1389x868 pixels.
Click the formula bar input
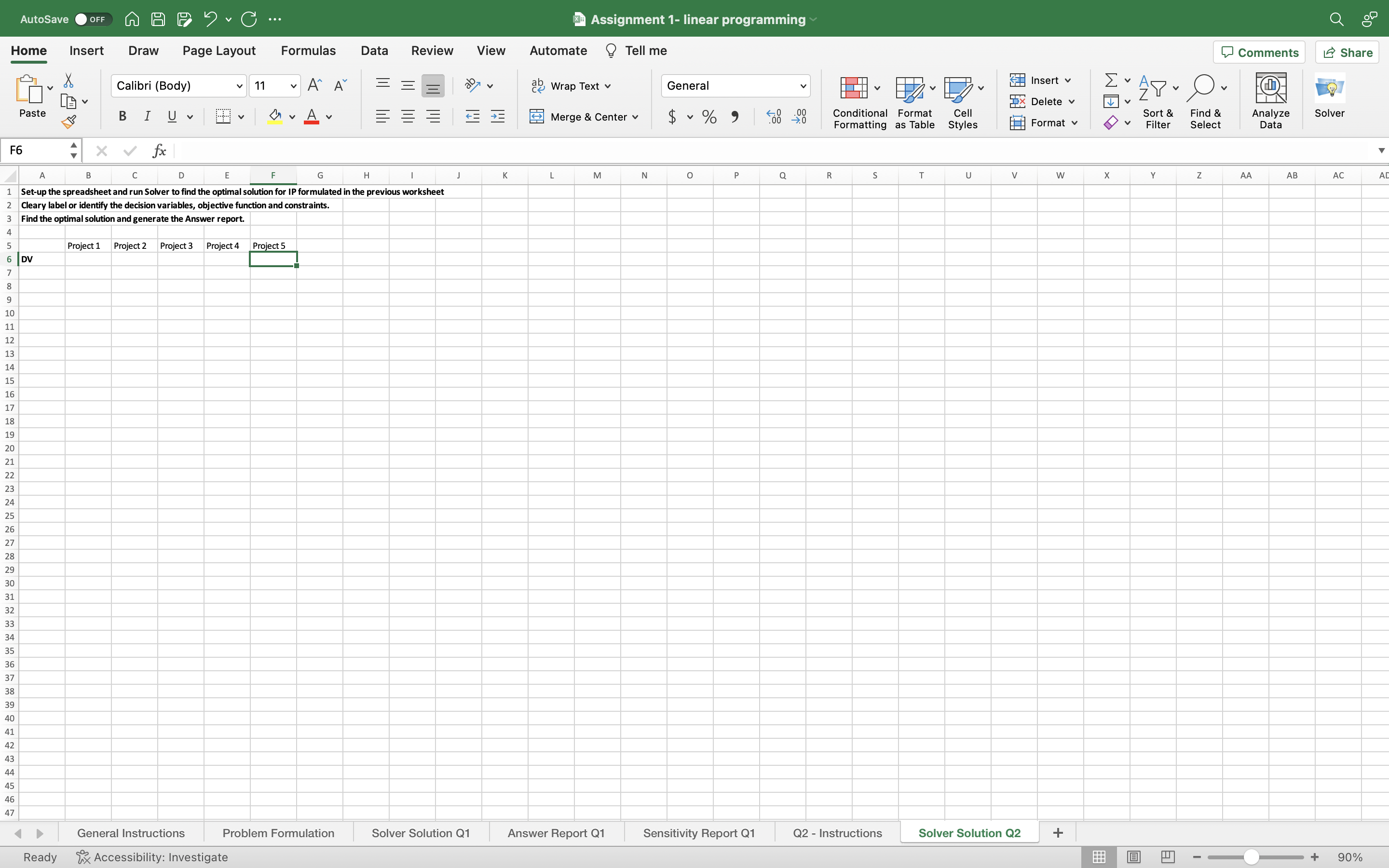[459, 150]
